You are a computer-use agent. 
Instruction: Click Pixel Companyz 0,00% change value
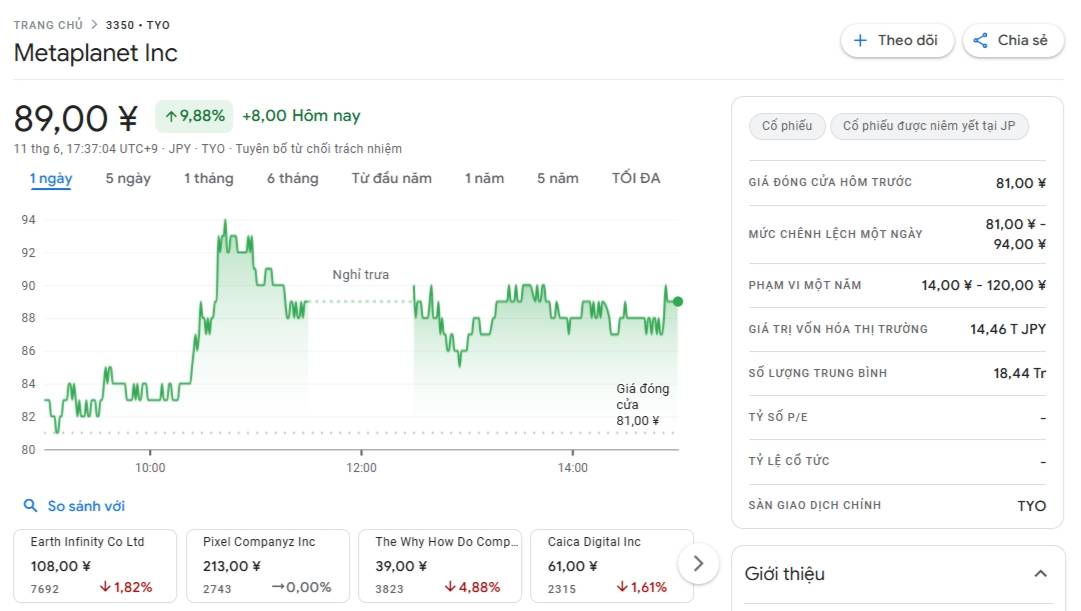click(301, 588)
